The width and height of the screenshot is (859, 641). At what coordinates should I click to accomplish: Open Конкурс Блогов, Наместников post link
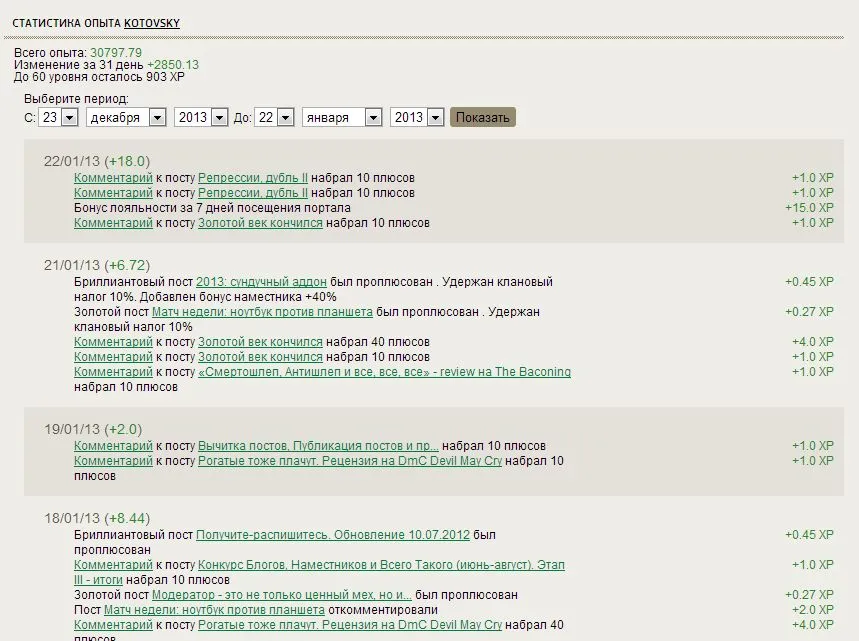click(381, 565)
